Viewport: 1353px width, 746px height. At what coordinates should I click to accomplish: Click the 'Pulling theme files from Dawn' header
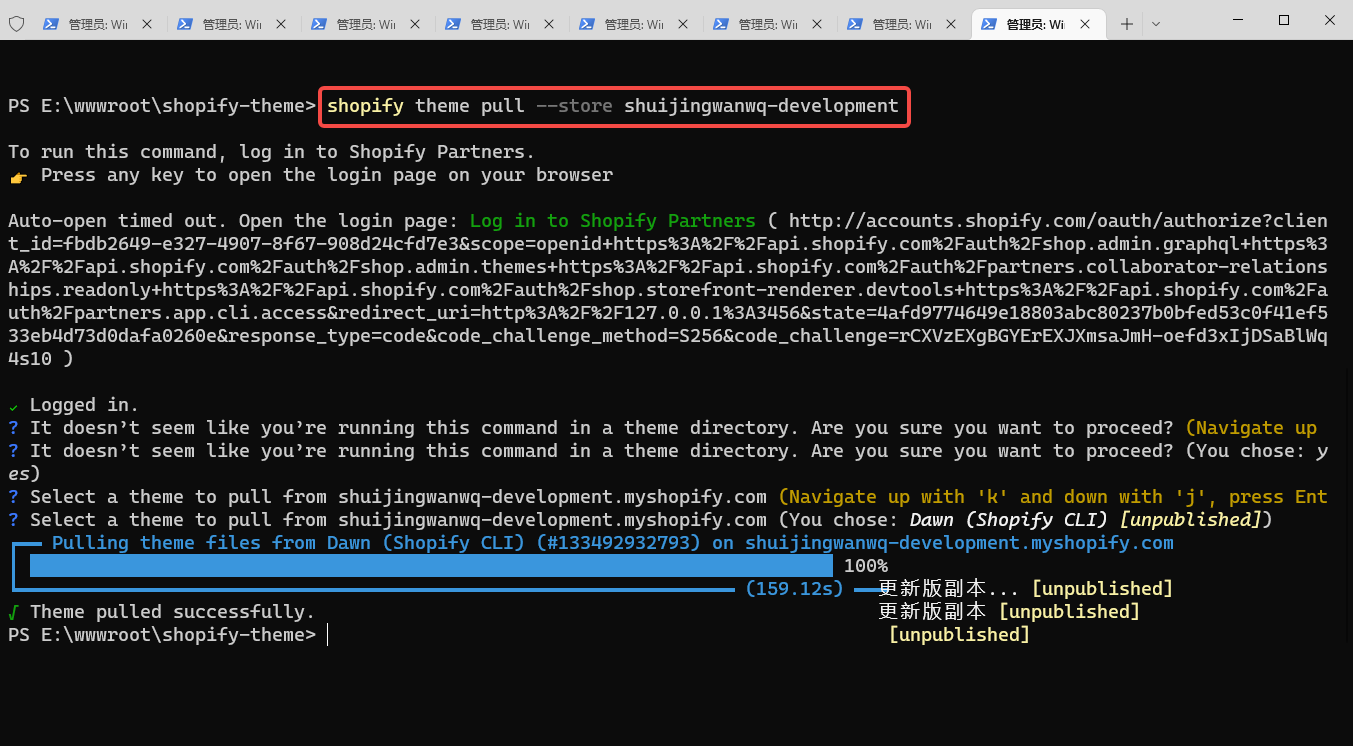[x=613, y=543]
